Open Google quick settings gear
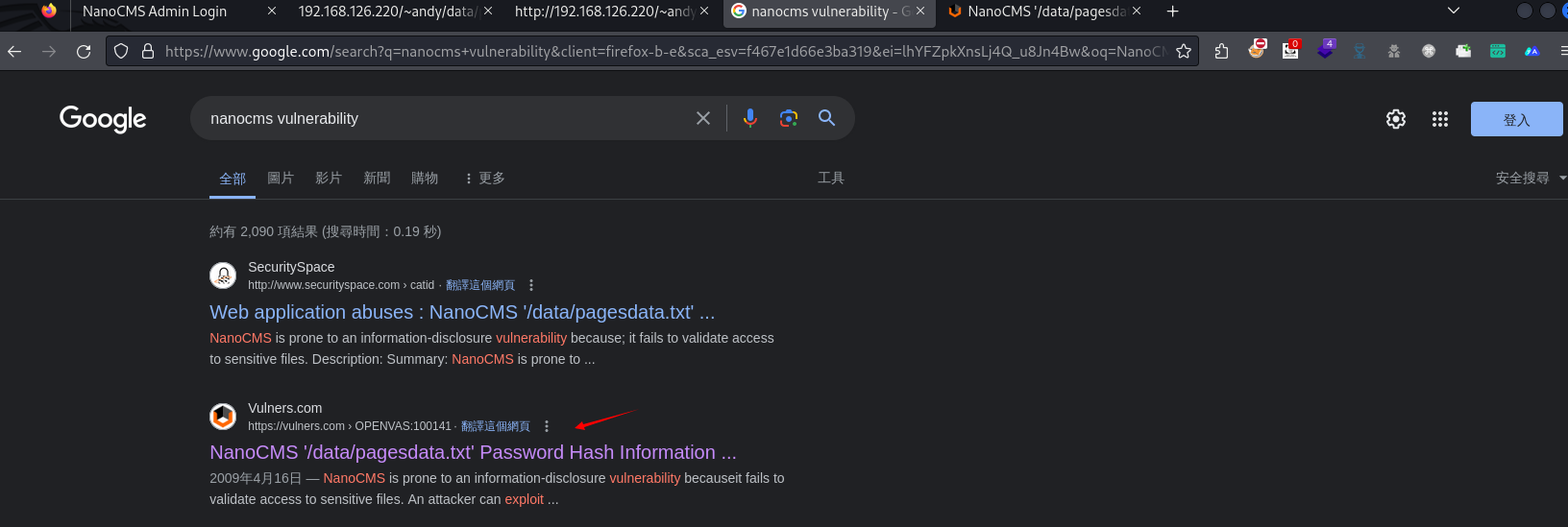 click(1396, 119)
